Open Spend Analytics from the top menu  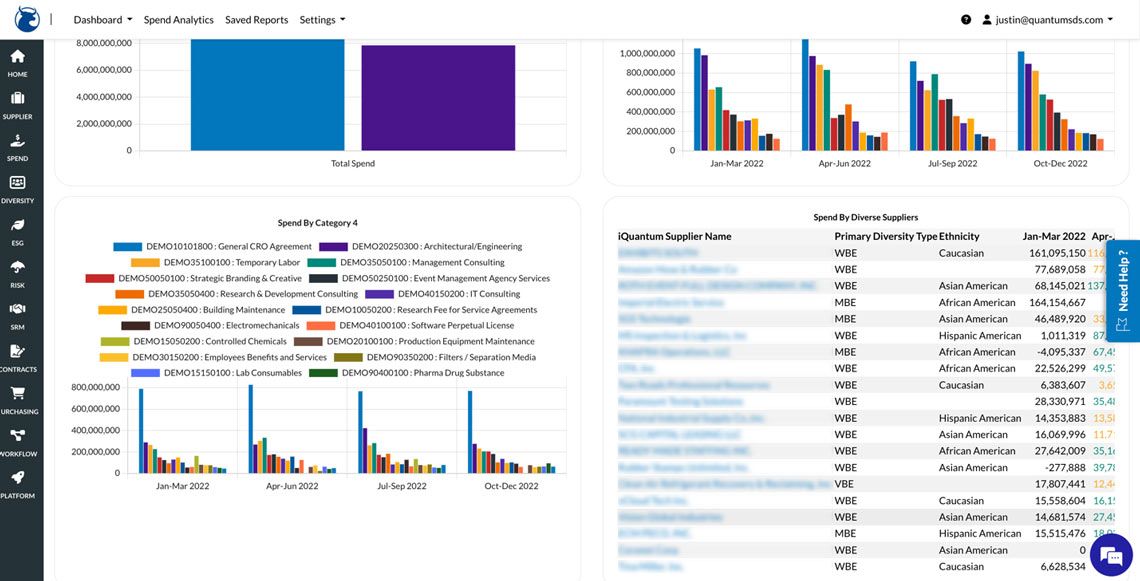[x=178, y=20]
